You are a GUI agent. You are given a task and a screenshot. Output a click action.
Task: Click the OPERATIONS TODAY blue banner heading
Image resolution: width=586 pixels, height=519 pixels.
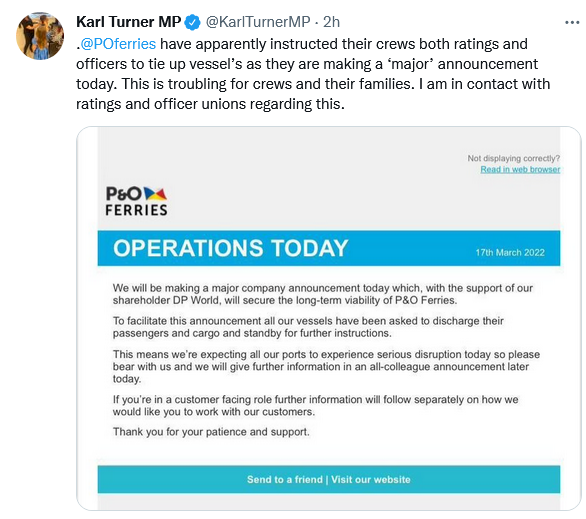click(x=231, y=248)
